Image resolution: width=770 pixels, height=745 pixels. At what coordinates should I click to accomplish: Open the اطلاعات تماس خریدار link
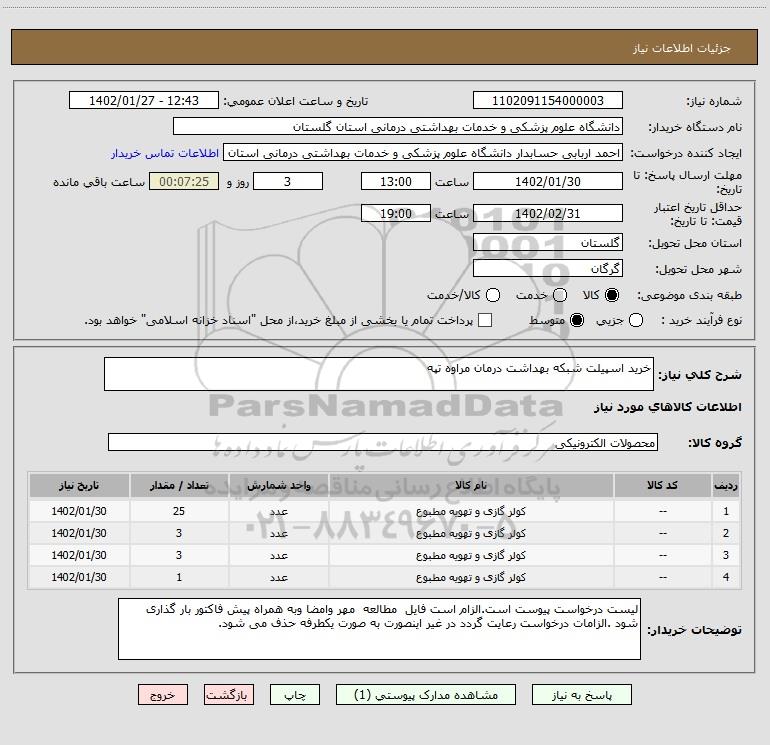tap(165, 153)
